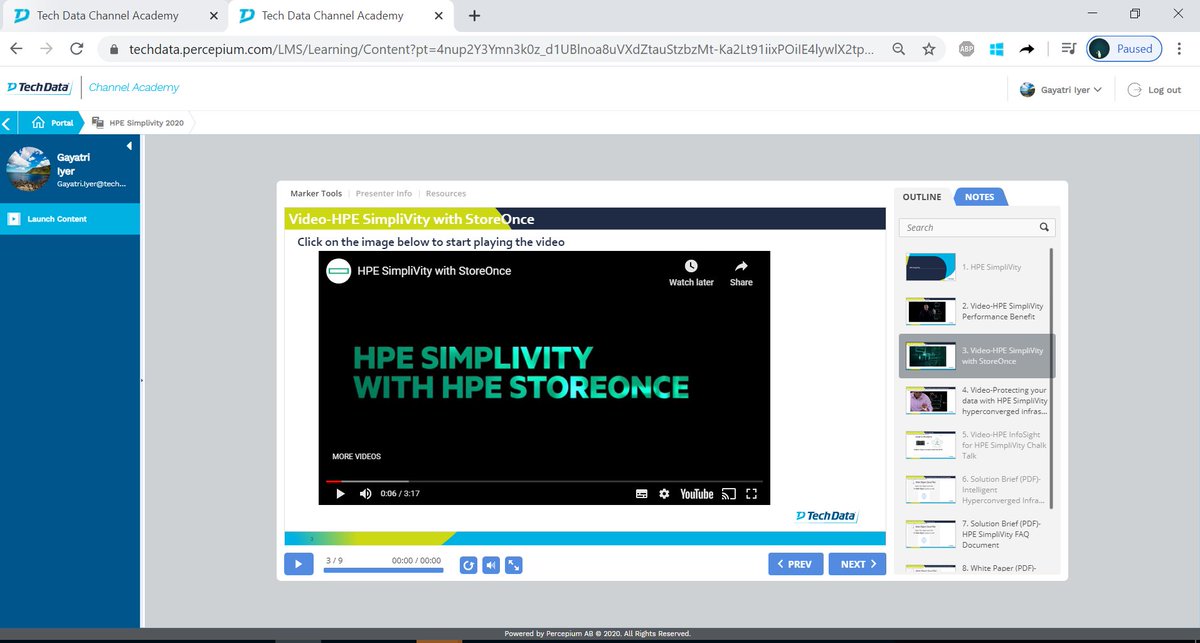Click the Paused profile button

[x=1124, y=48]
